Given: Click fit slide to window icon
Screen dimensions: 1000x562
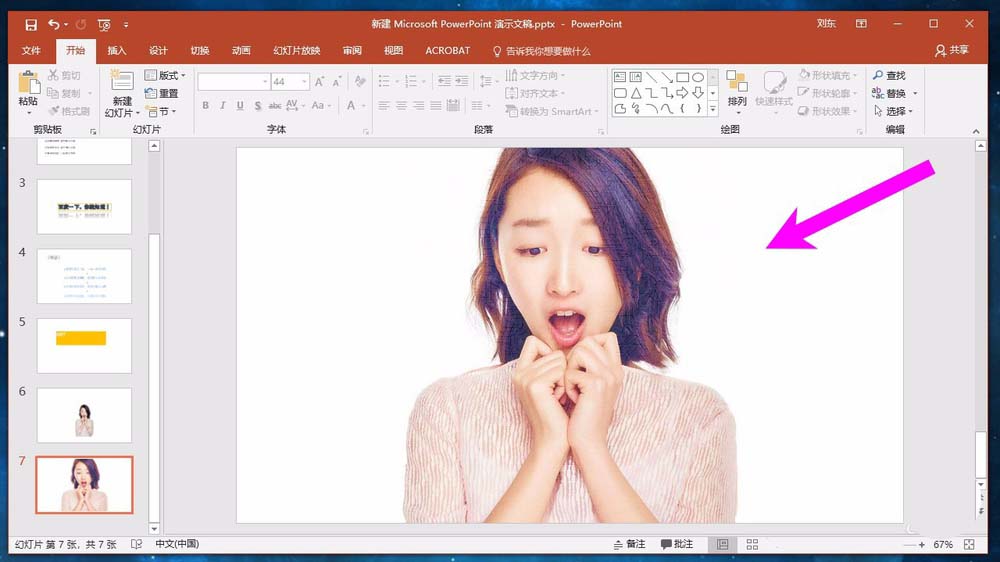Looking at the screenshot, I should point(969,544).
